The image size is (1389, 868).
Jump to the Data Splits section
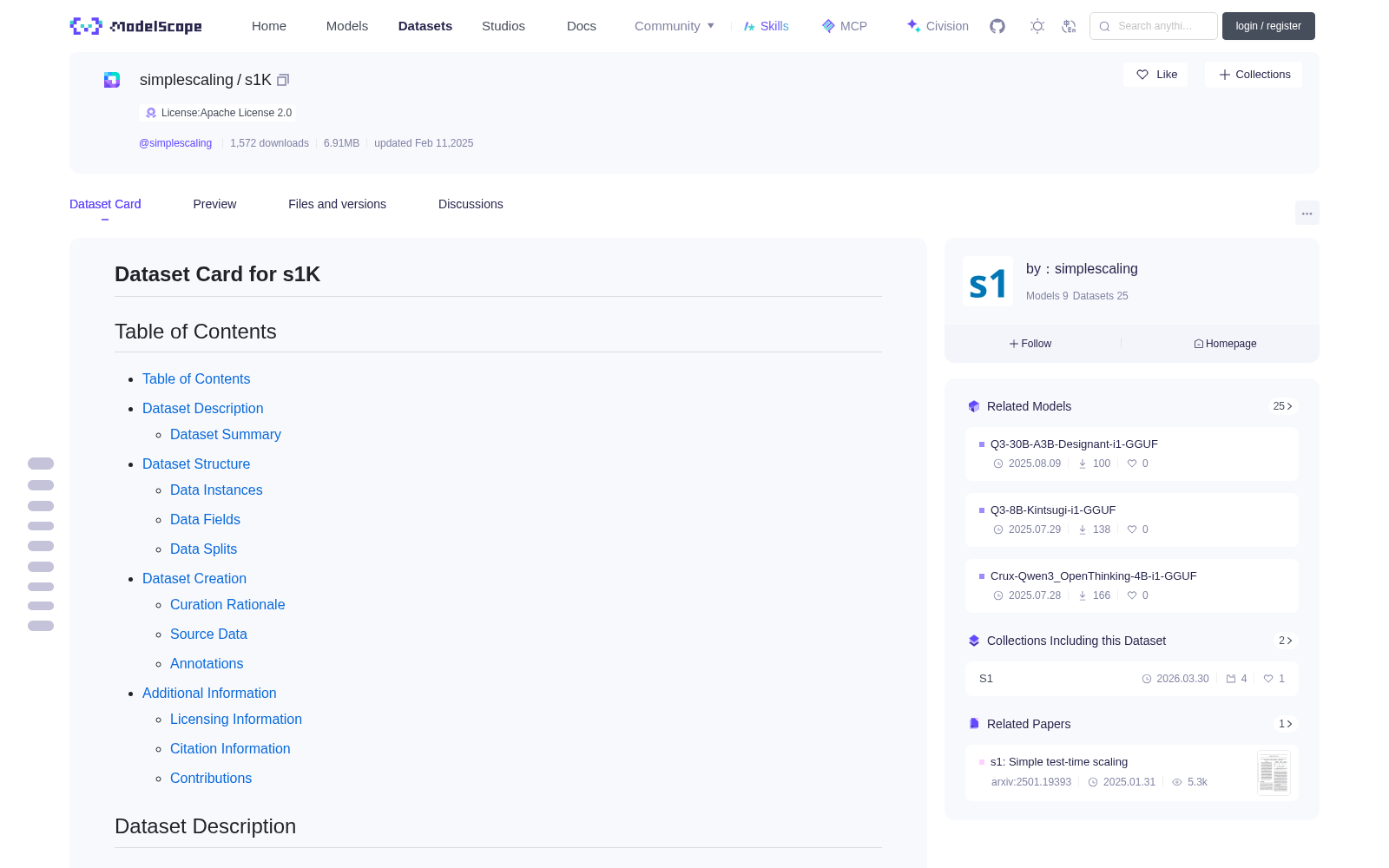click(203, 549)
